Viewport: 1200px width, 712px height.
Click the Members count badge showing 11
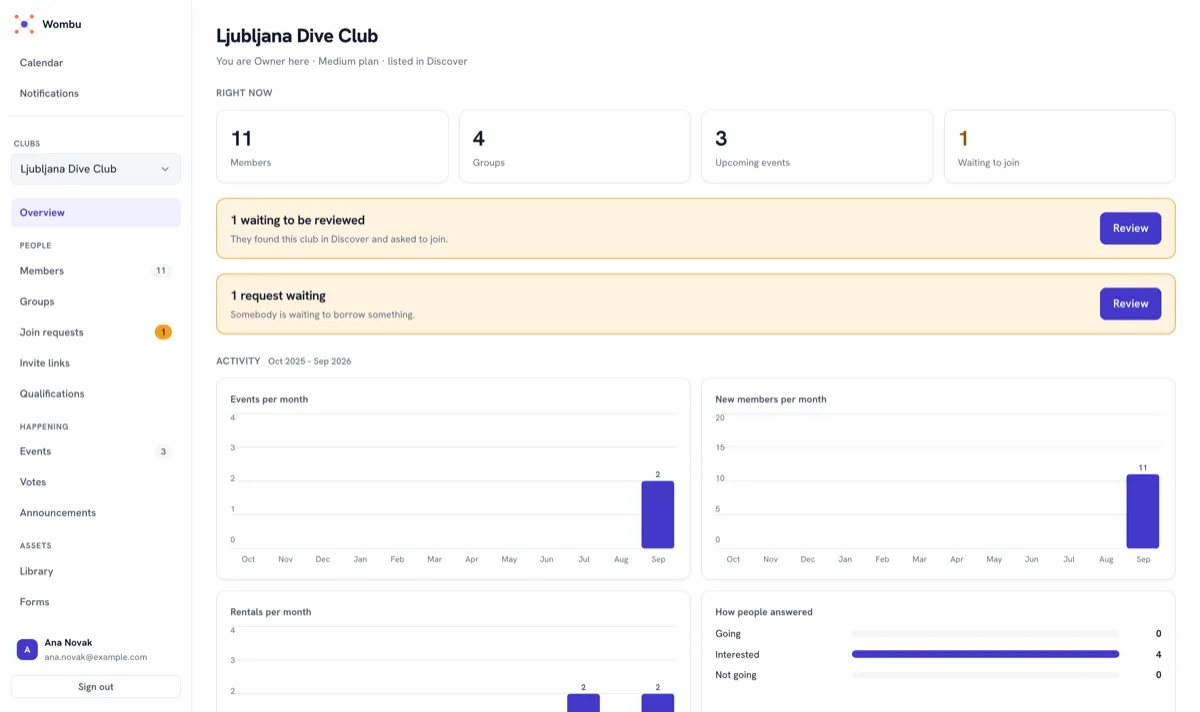pos(161,271)
